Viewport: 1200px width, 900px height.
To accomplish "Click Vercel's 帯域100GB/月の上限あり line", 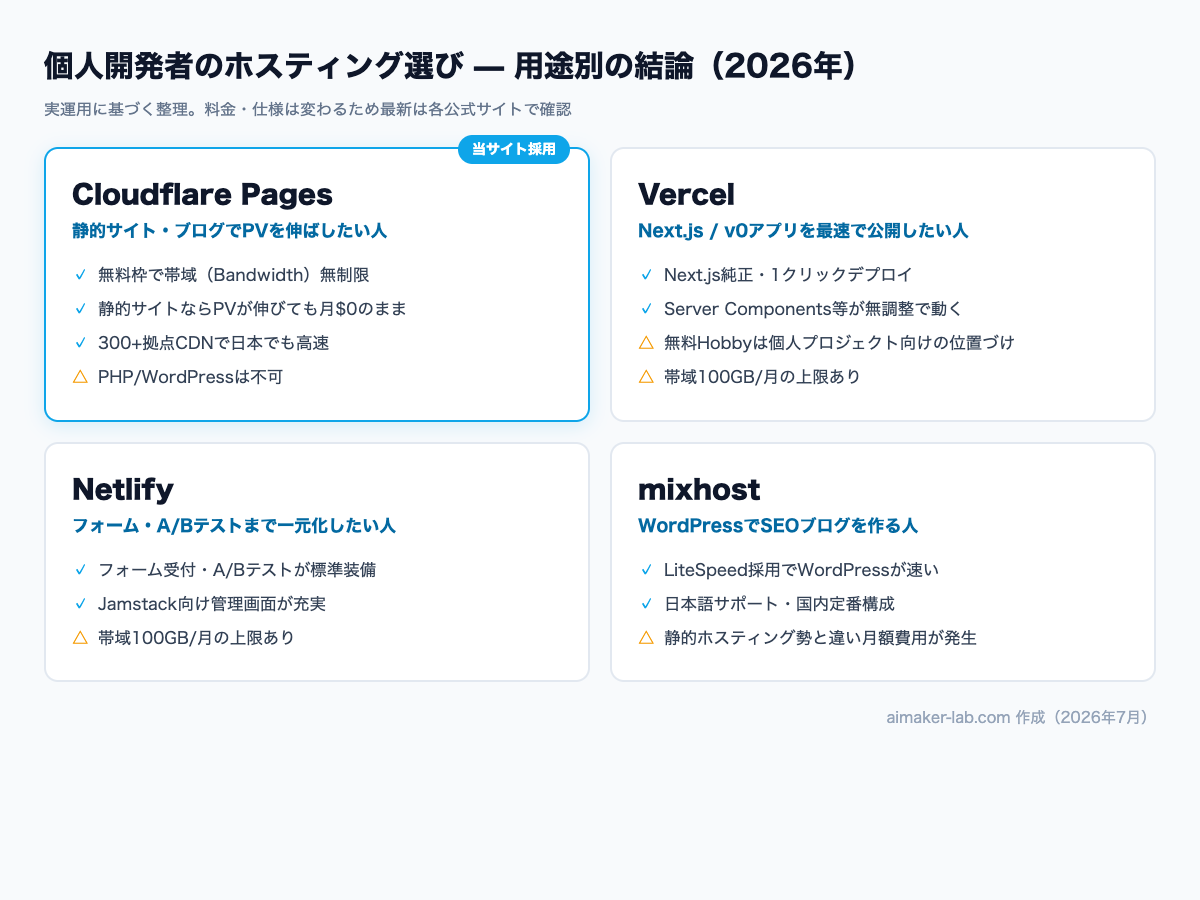I will (762, 377).
